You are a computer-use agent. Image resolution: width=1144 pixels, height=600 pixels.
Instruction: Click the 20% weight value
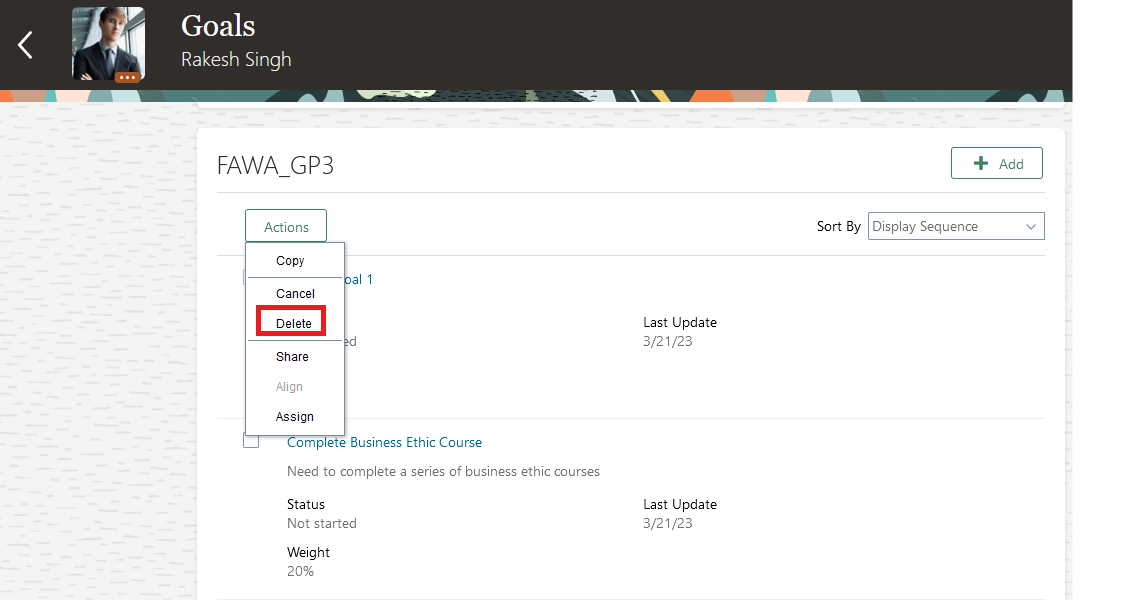click(300, 572)
